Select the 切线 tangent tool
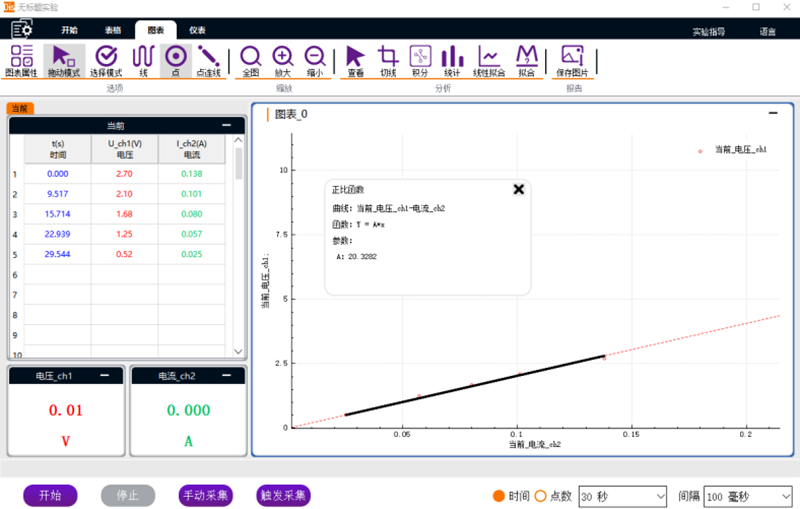The image size is (800, 509). (388, 61)
